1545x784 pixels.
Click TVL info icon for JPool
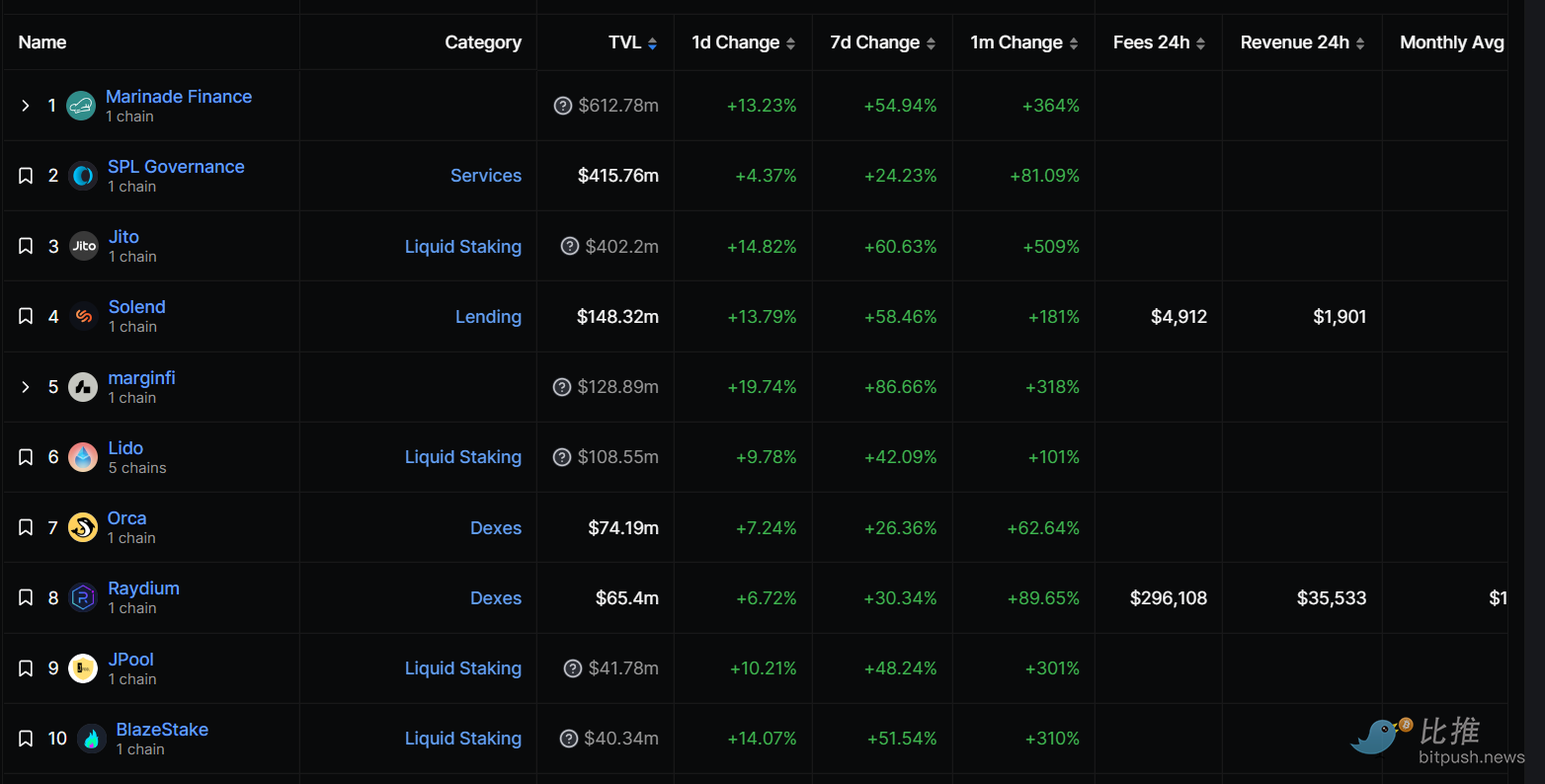573,668
